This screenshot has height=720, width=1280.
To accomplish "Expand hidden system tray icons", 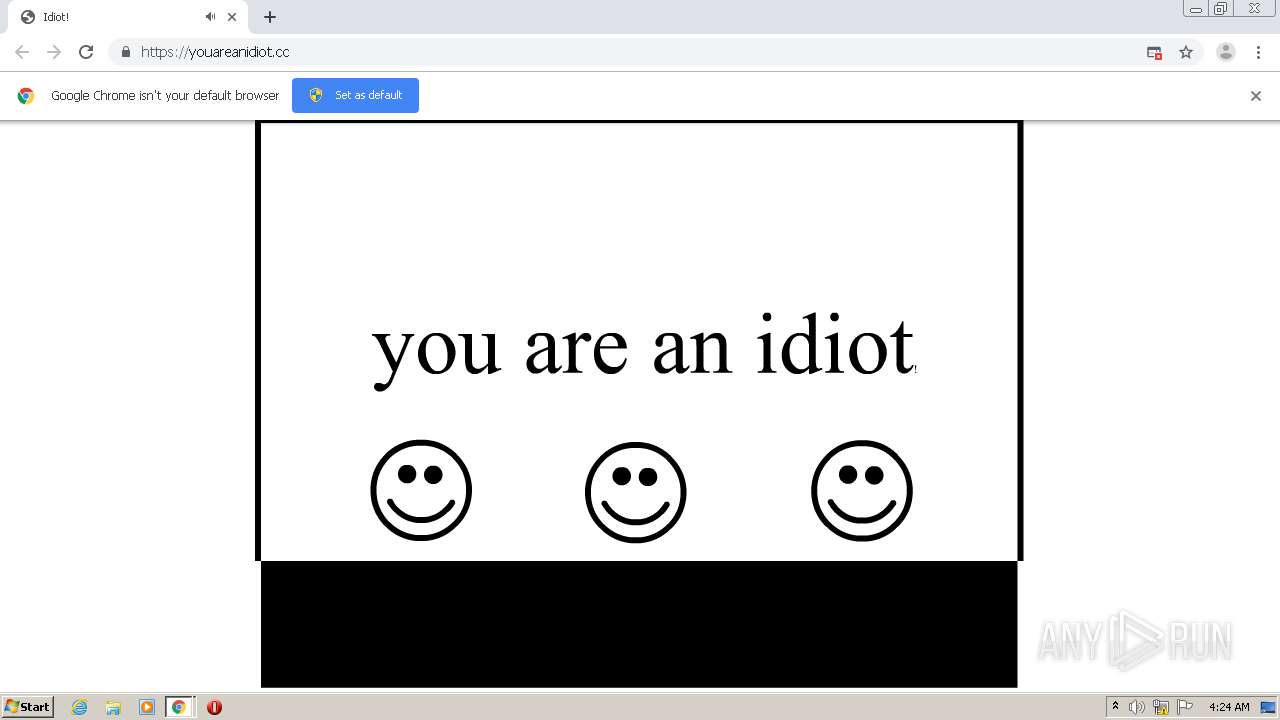I will pyautogui.click(x=1115, y=707).
